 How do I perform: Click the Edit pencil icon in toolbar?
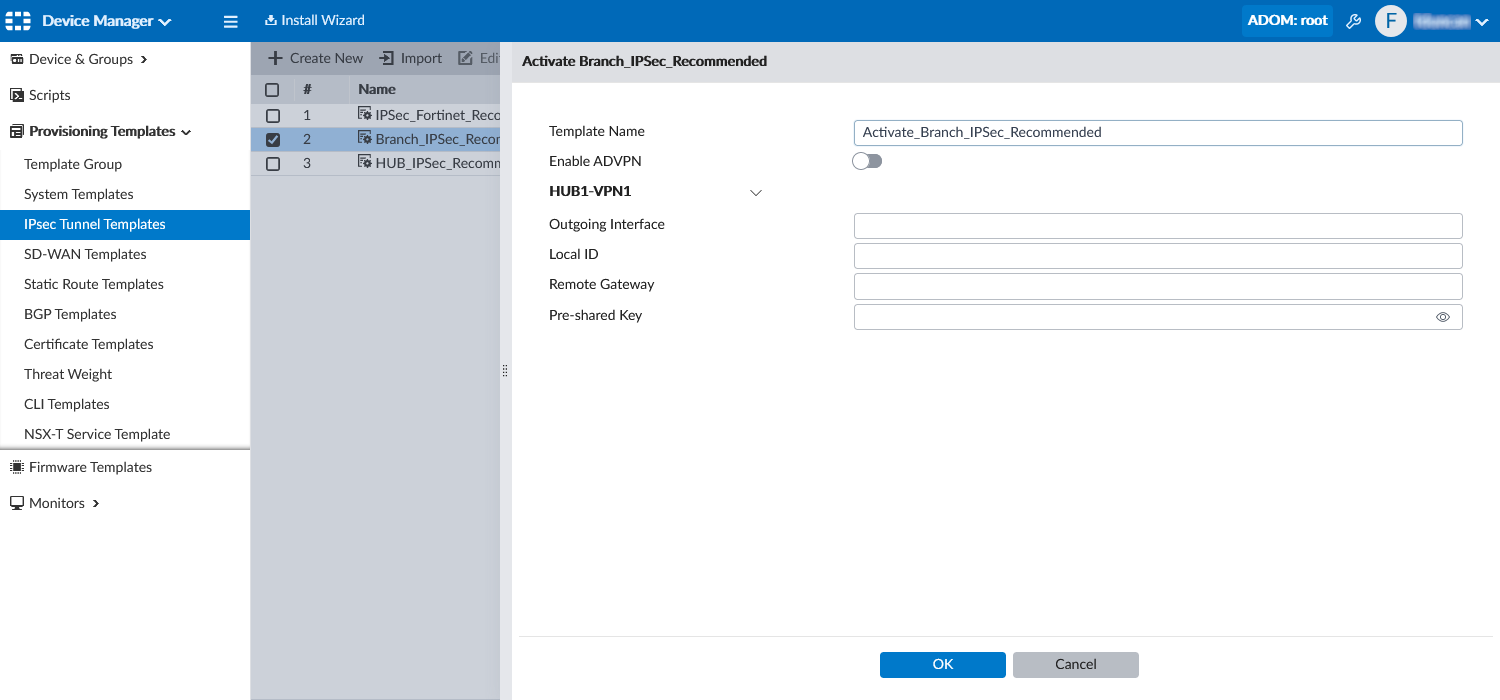coord(465,58)
